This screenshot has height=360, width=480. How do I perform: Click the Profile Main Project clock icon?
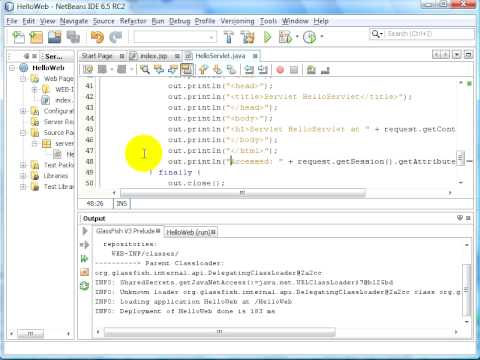[x=309, y=37]
